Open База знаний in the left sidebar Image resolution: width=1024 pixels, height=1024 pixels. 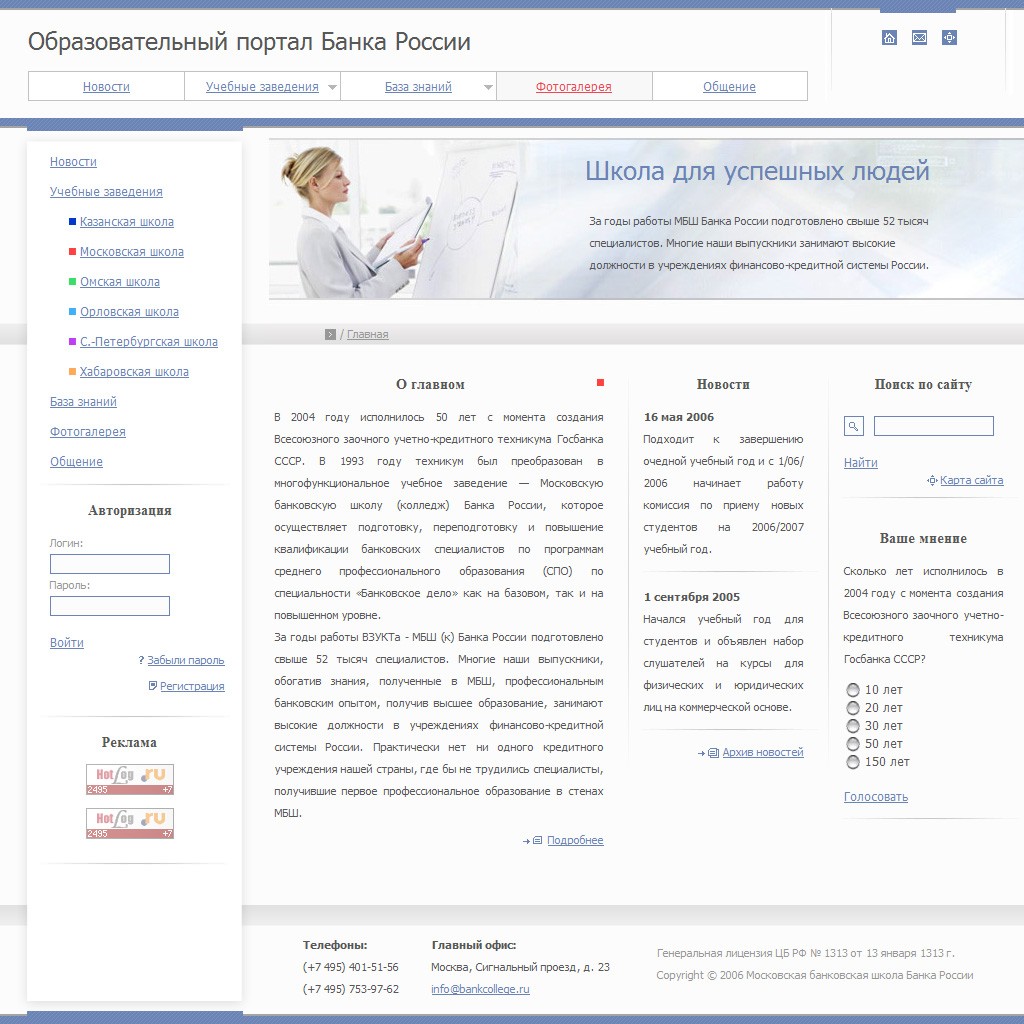[x=84, y=402]
